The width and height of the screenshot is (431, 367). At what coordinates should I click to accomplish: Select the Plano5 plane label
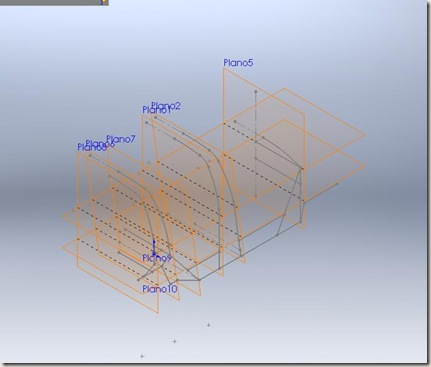pyautogui.click(x=238, y=63)
